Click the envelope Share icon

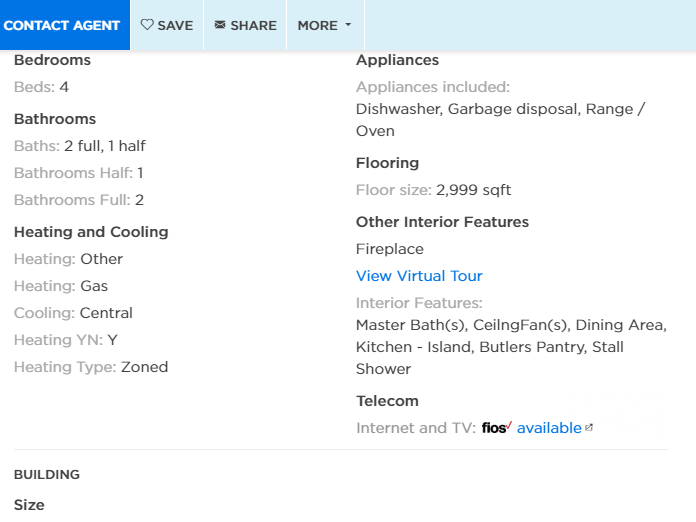220,25
